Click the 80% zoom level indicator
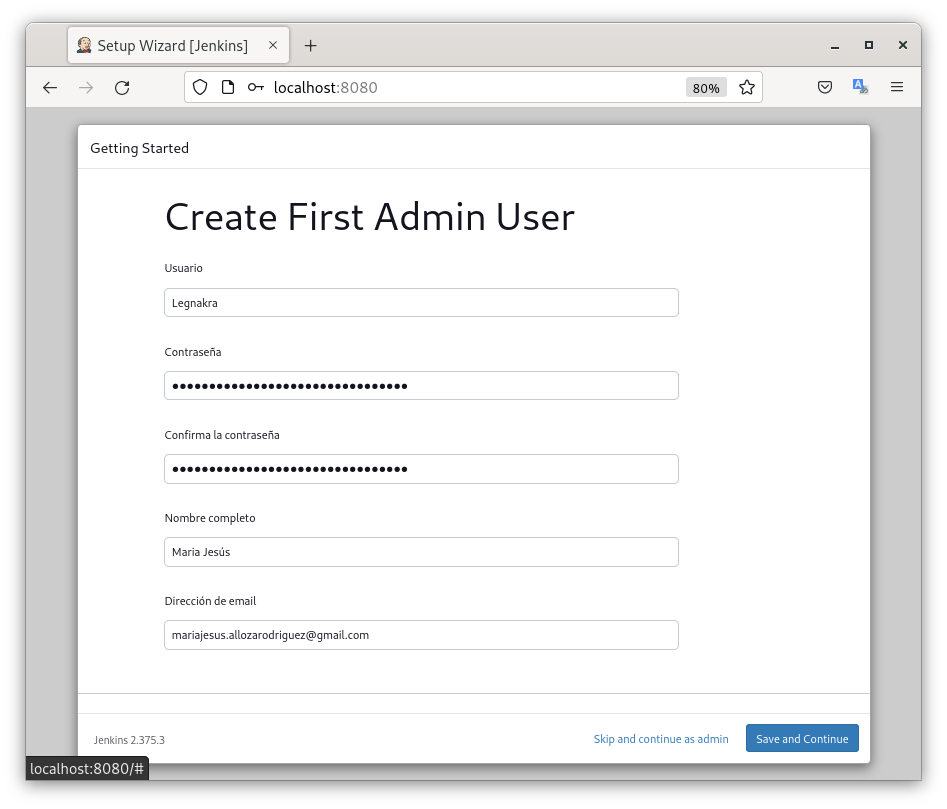 [x=706, y=88]
